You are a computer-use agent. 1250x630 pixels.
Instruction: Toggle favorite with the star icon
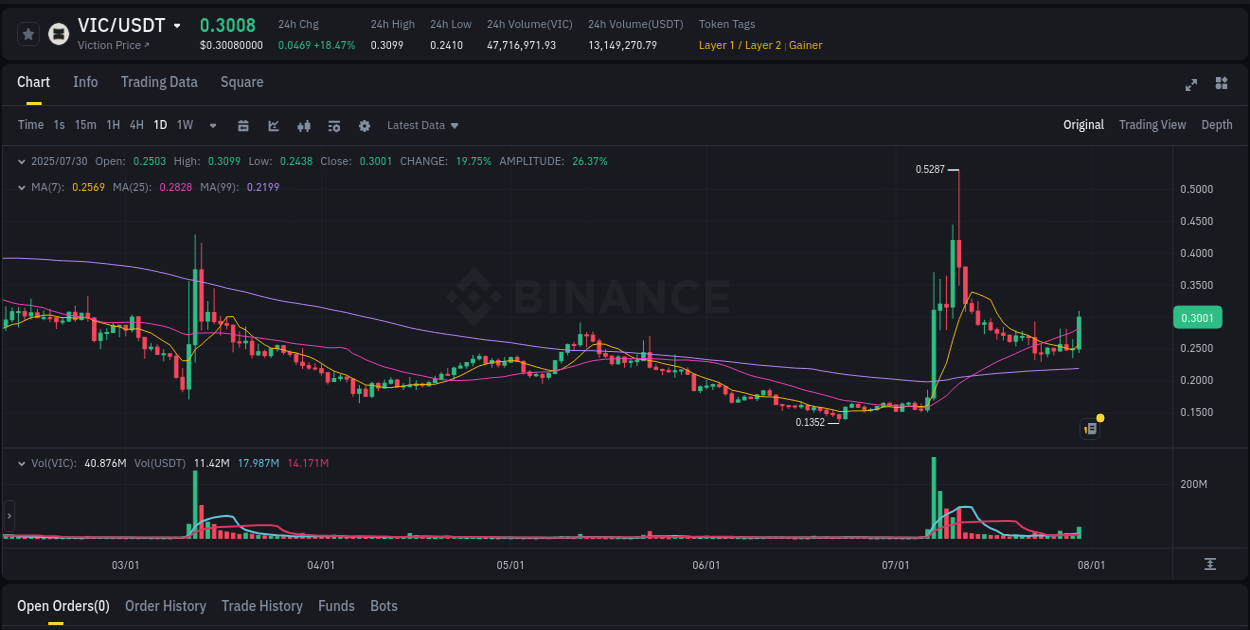(x=28, y=33)
